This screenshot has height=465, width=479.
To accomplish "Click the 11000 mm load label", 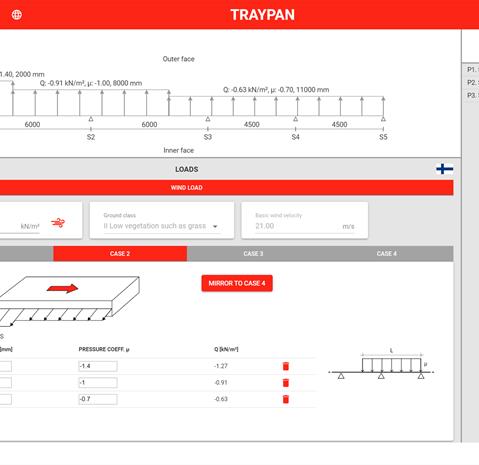I will [276, 90].
